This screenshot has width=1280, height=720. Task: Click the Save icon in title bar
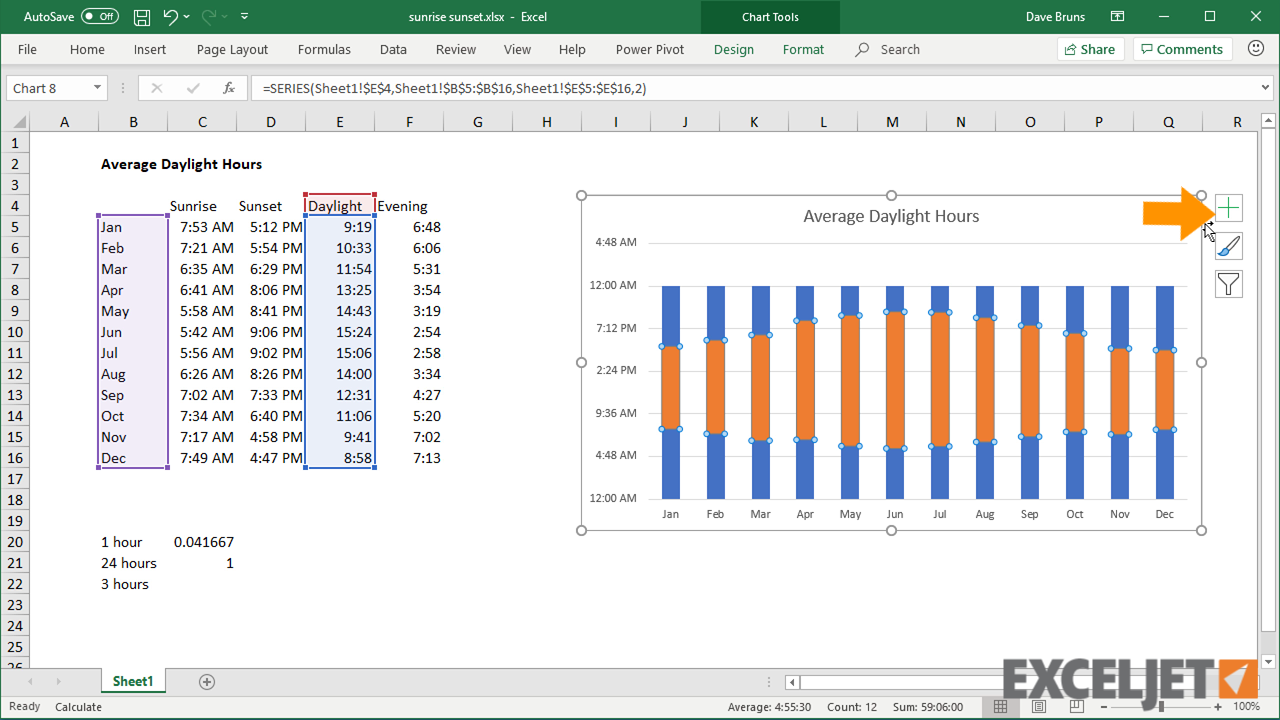pyautogui.click(x=142, y=17)
